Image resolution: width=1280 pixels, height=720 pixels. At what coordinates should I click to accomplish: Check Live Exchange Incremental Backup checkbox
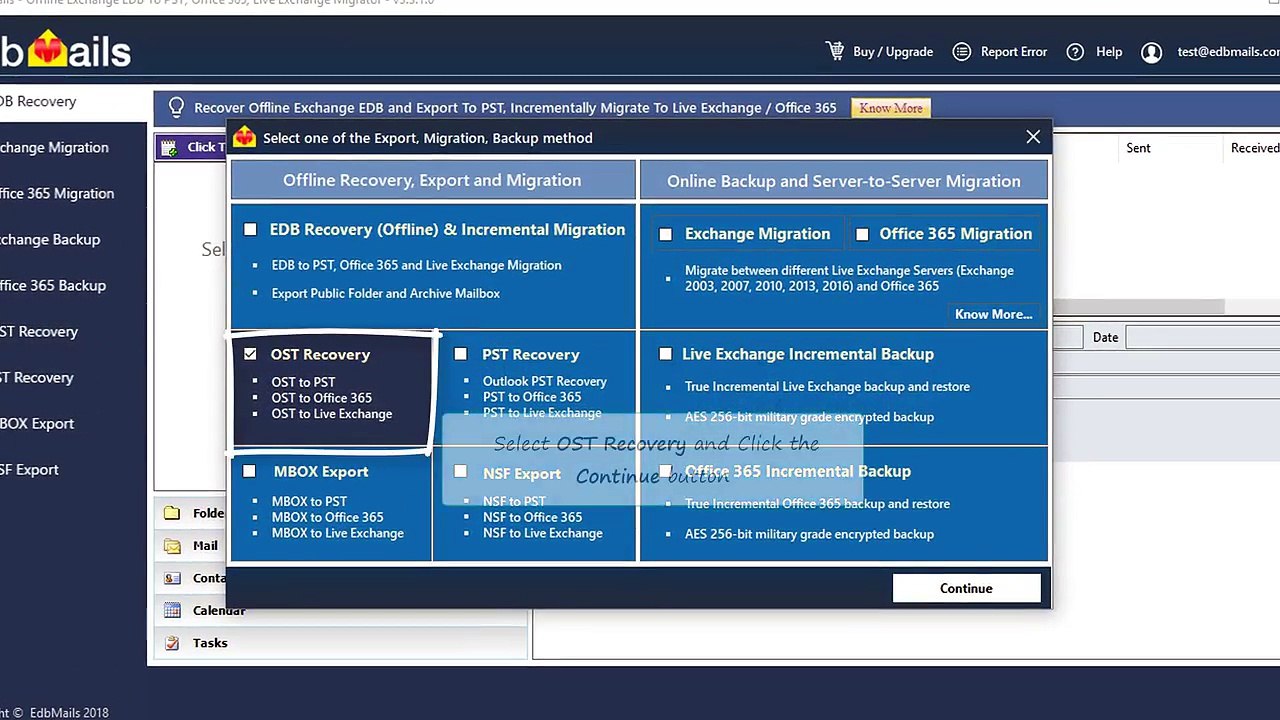click(666, 354)
